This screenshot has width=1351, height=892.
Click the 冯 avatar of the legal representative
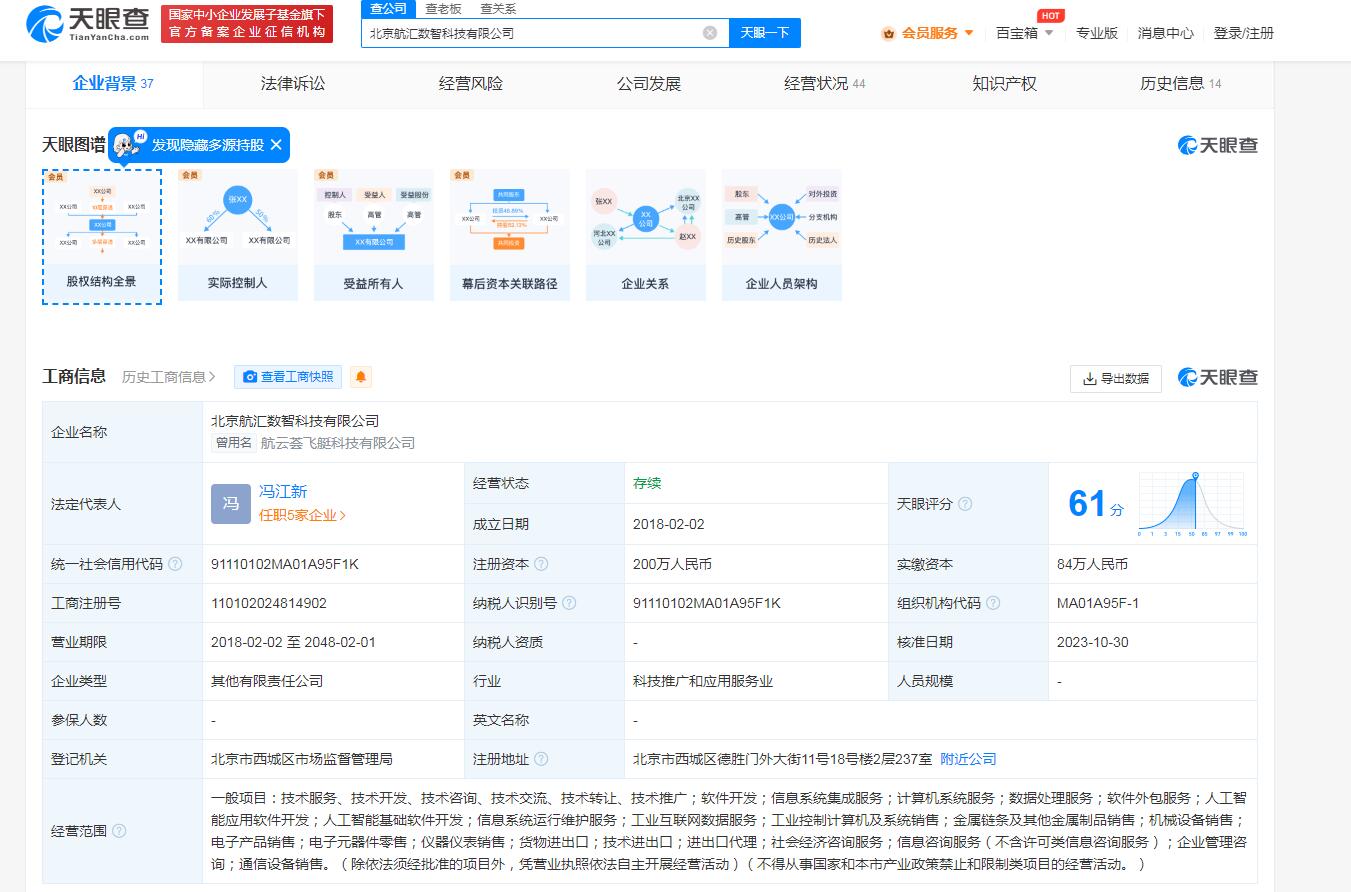pyautogui.click(x=231, y=503)
